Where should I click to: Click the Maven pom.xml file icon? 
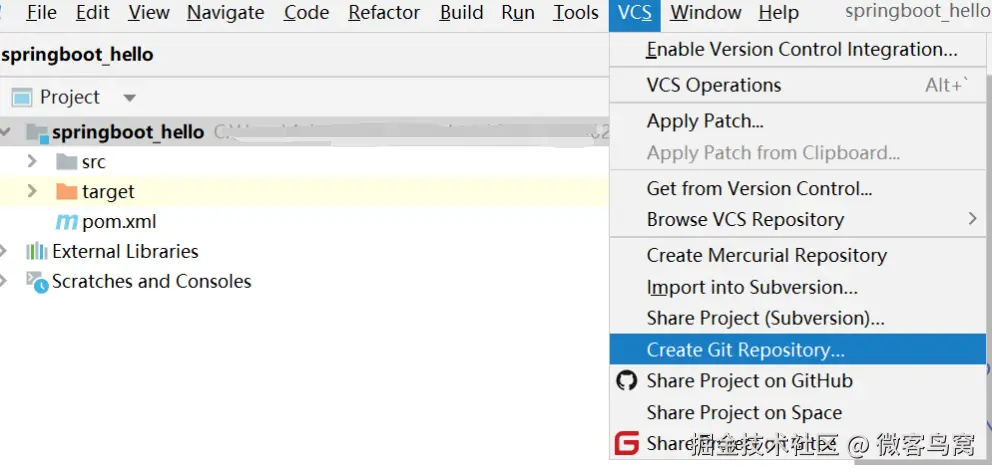coord(67,222)
